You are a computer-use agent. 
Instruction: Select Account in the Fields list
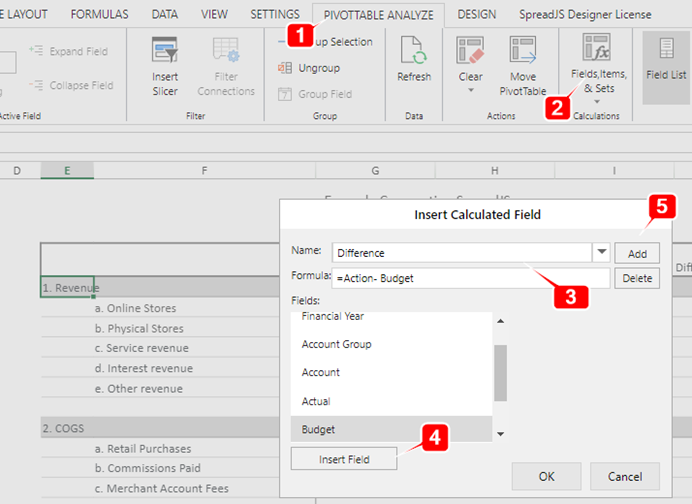pyautogui.click(x=391, y=372)
